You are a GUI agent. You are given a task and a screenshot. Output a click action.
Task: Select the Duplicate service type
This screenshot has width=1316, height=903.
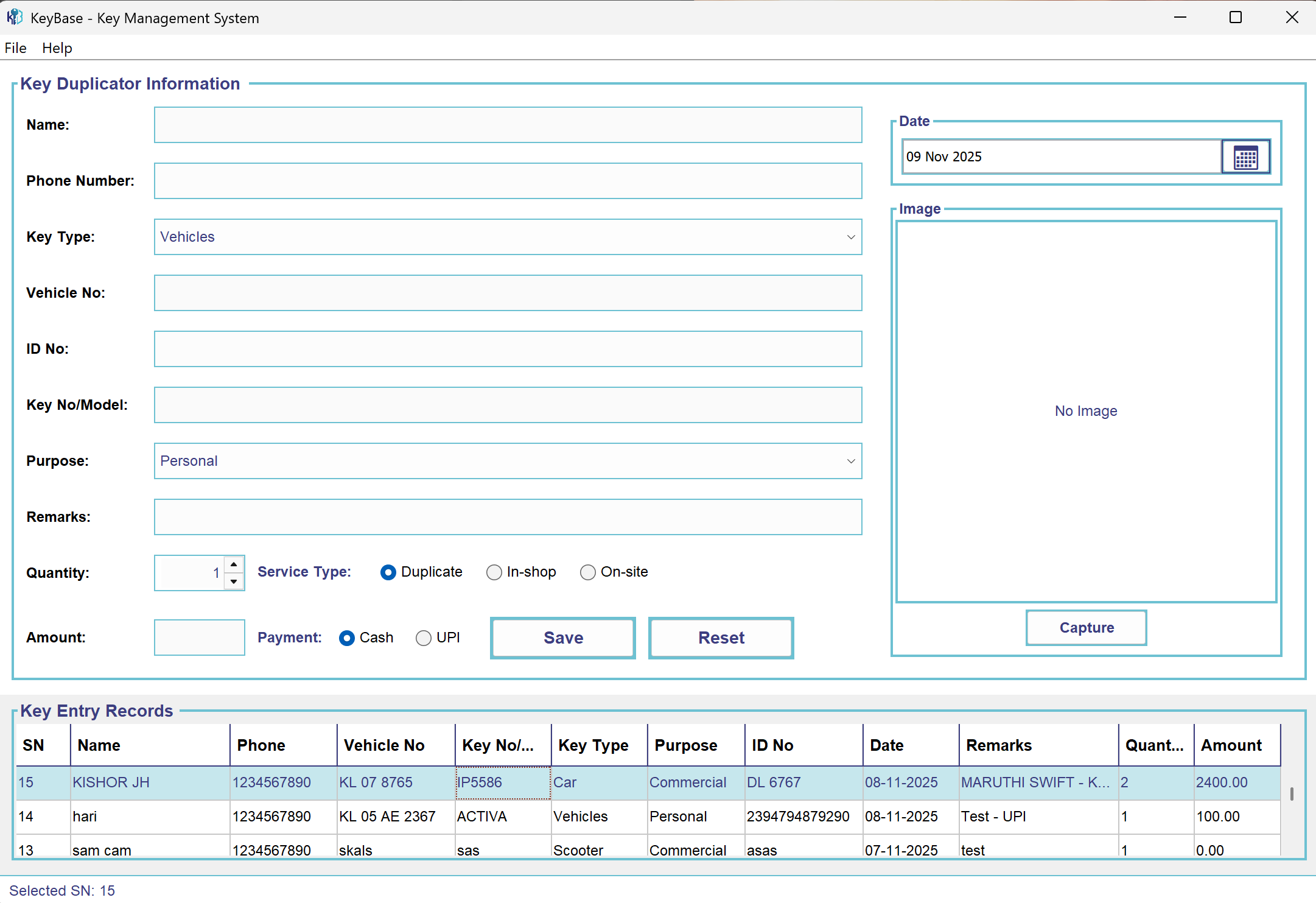388,572
